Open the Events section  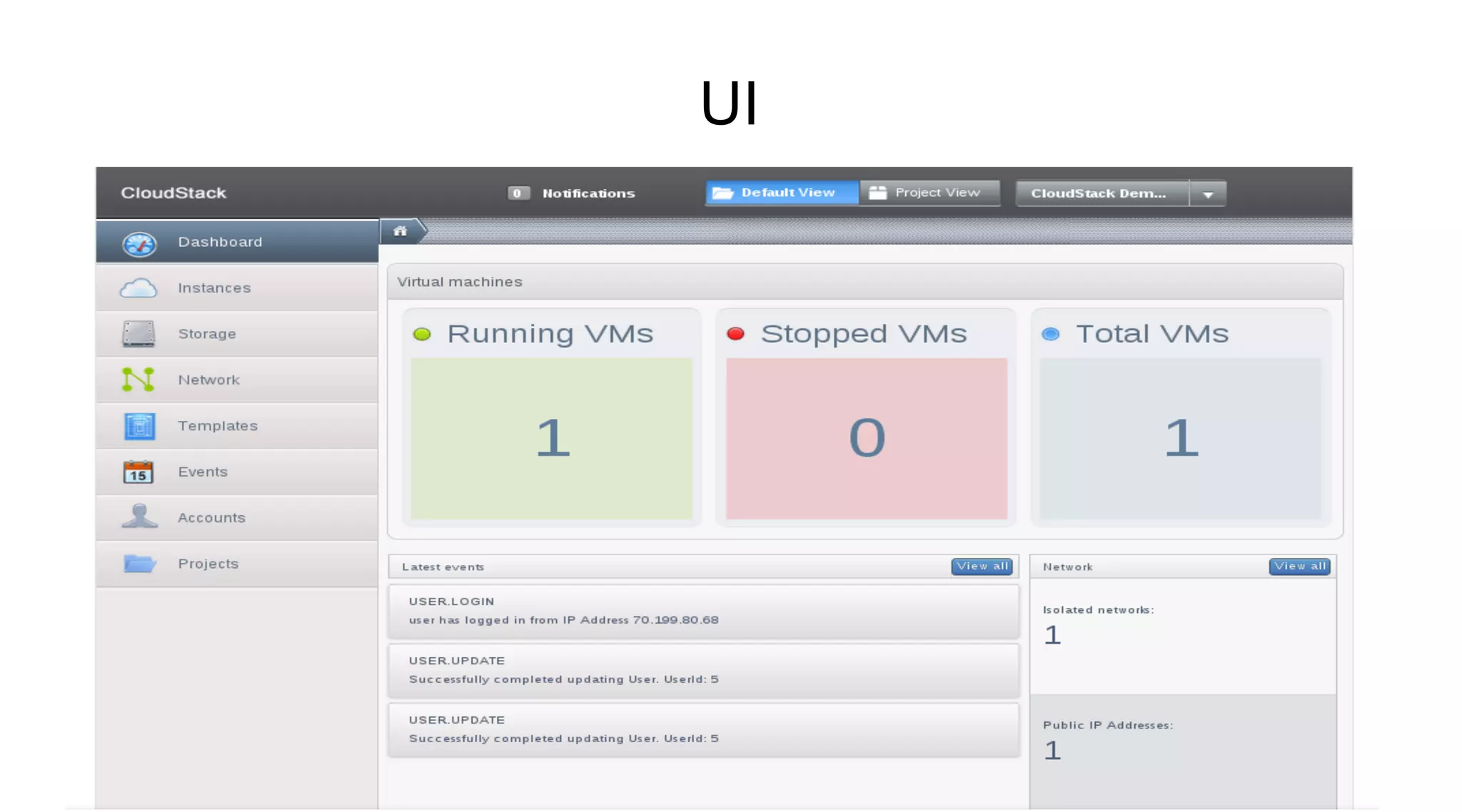click(237, 472)
